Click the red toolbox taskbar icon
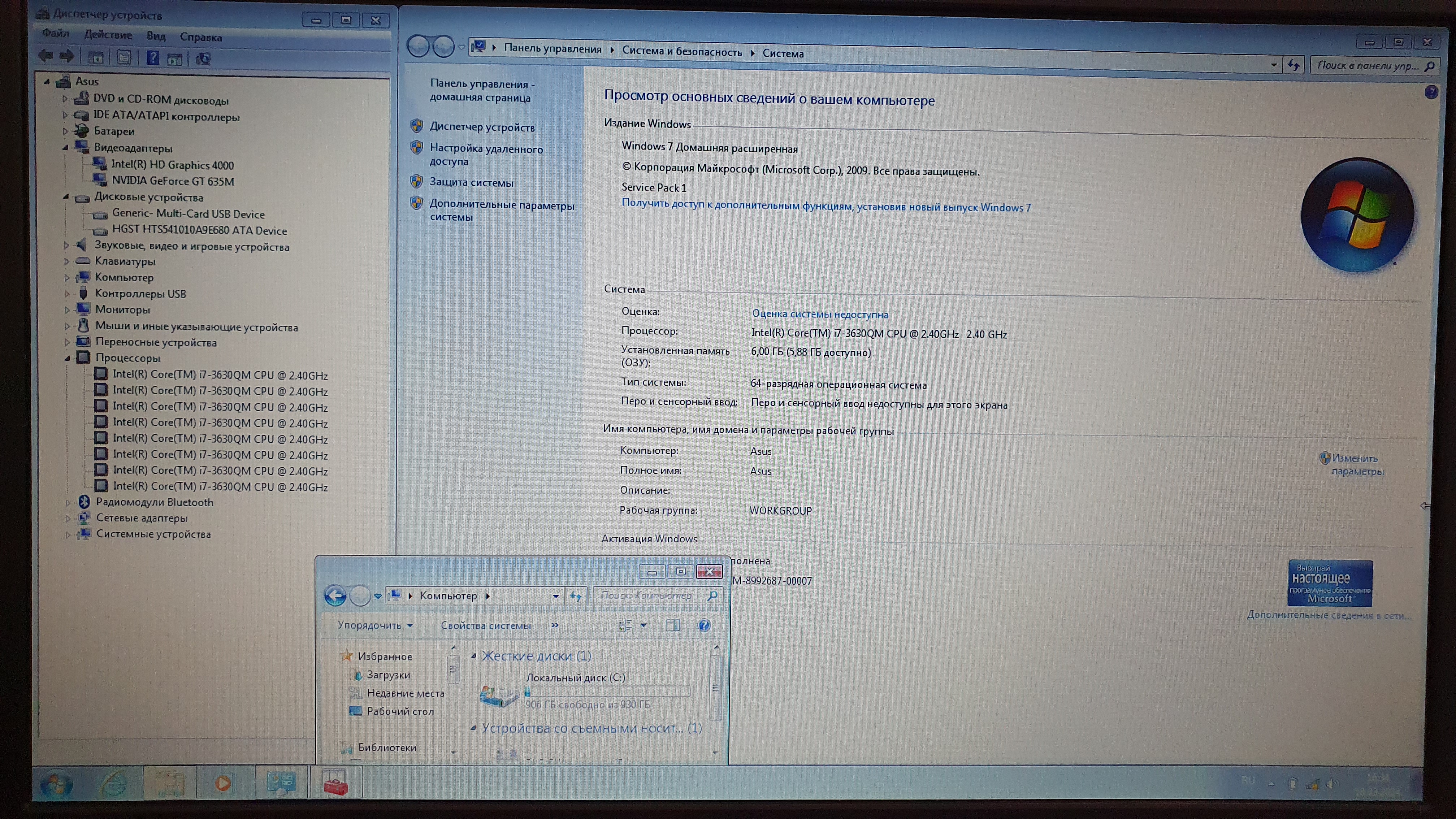1456x819 pixels. [335, 783]
